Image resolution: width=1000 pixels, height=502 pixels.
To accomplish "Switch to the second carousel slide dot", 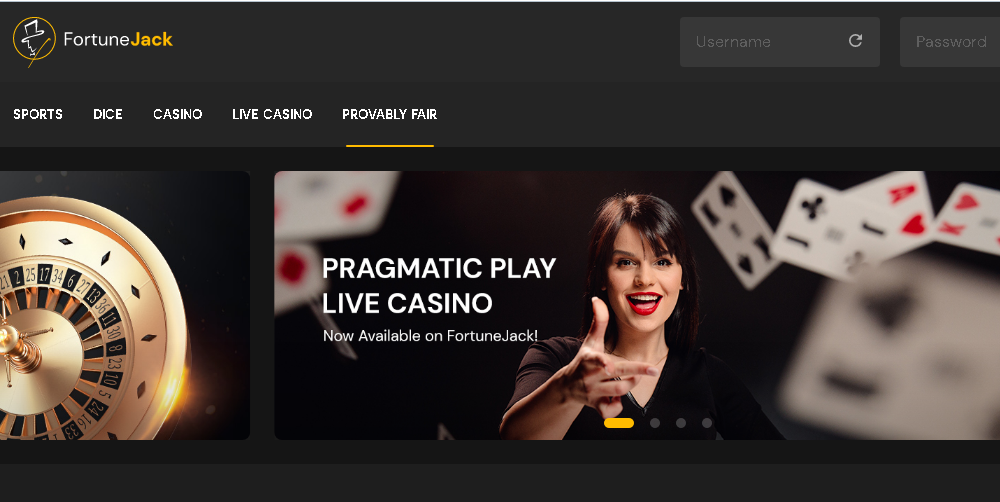I will click(655, 423).
